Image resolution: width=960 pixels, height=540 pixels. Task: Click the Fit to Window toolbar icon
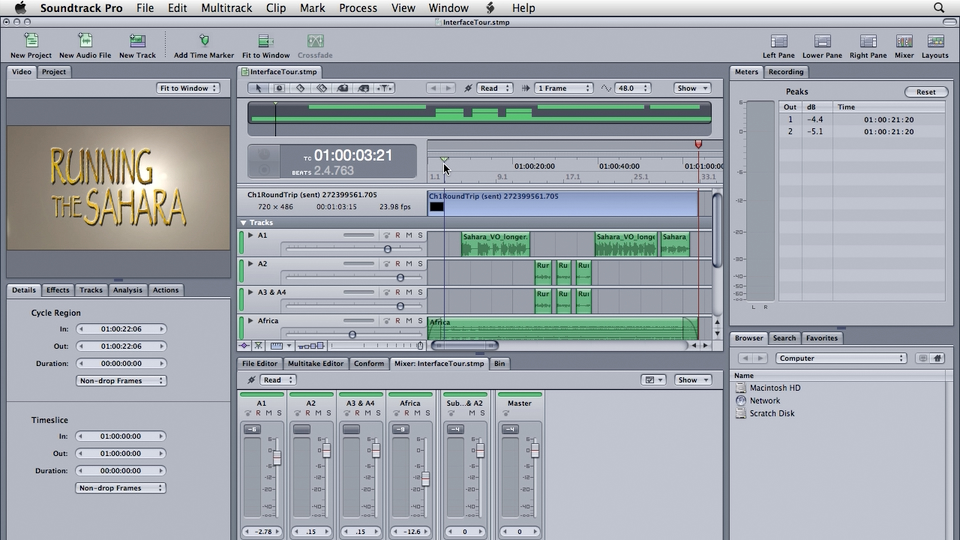tap(266, 41)
